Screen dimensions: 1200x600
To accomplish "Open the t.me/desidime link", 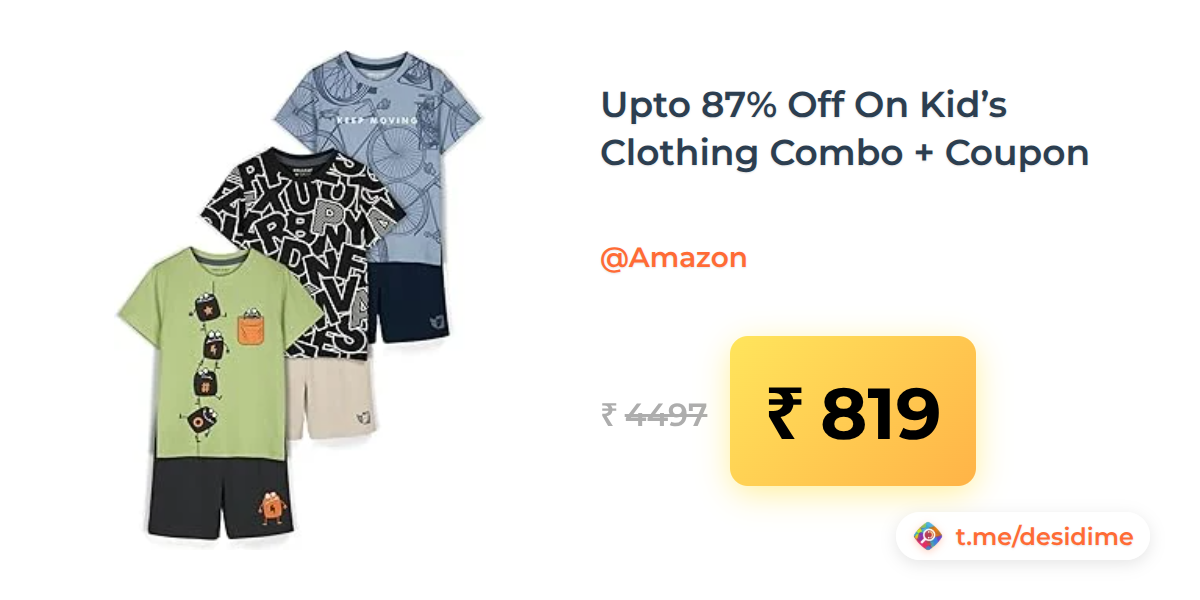I will pos(1043,537).
